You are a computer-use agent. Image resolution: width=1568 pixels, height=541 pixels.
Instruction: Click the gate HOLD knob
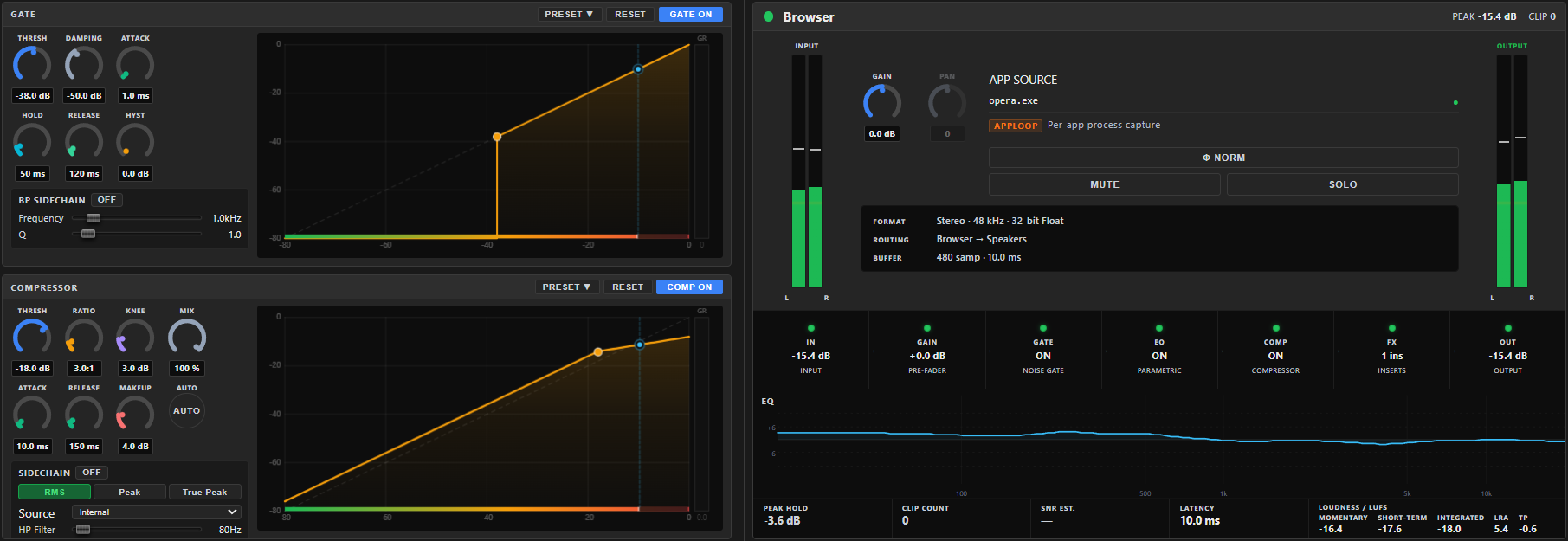coord(32,141)
